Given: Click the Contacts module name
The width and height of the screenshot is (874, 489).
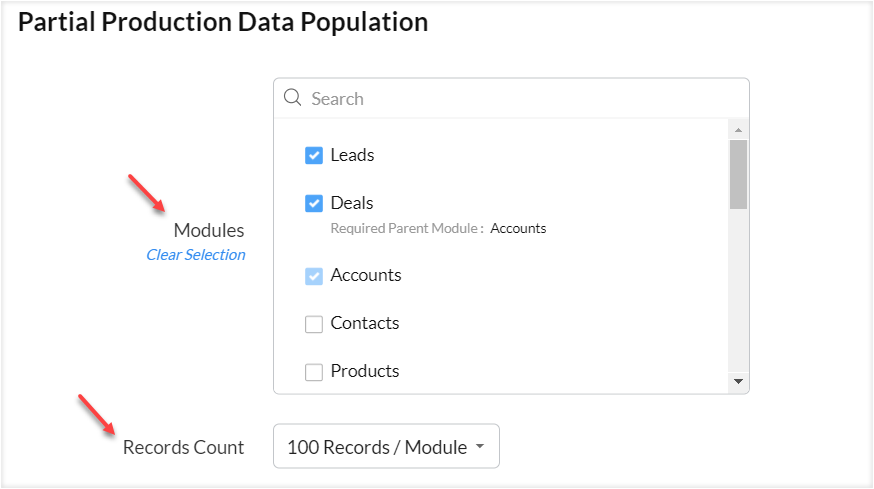Looking at the screenshot, I should tap(365, 323).
